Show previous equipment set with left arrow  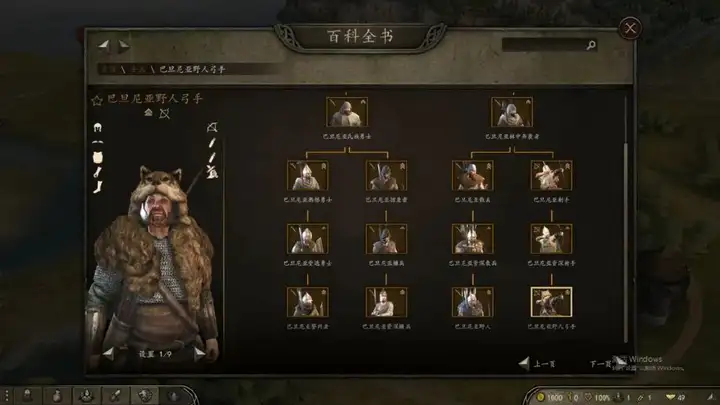tap(108, 353)
